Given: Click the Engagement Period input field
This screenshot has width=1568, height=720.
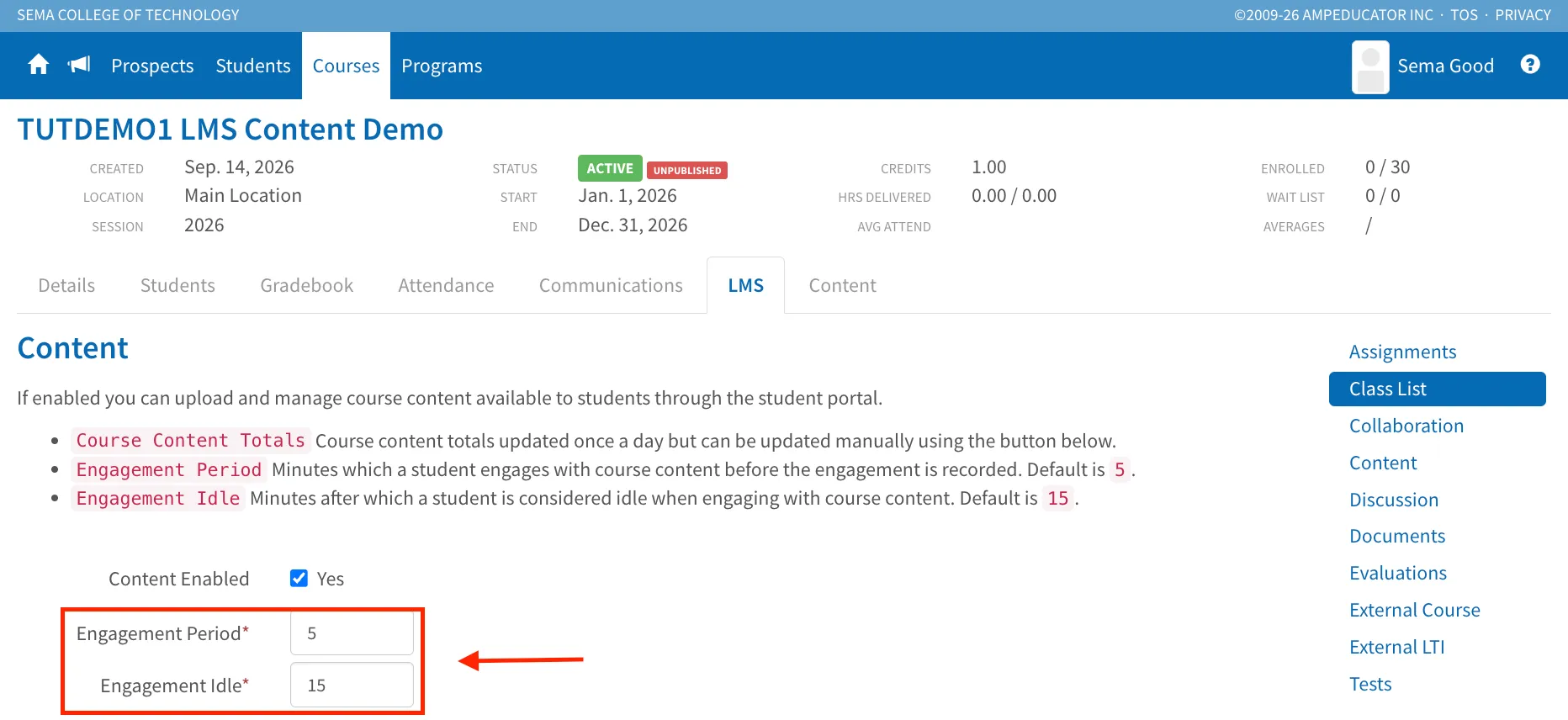Looking at the screenshot, I should point(352,633).
